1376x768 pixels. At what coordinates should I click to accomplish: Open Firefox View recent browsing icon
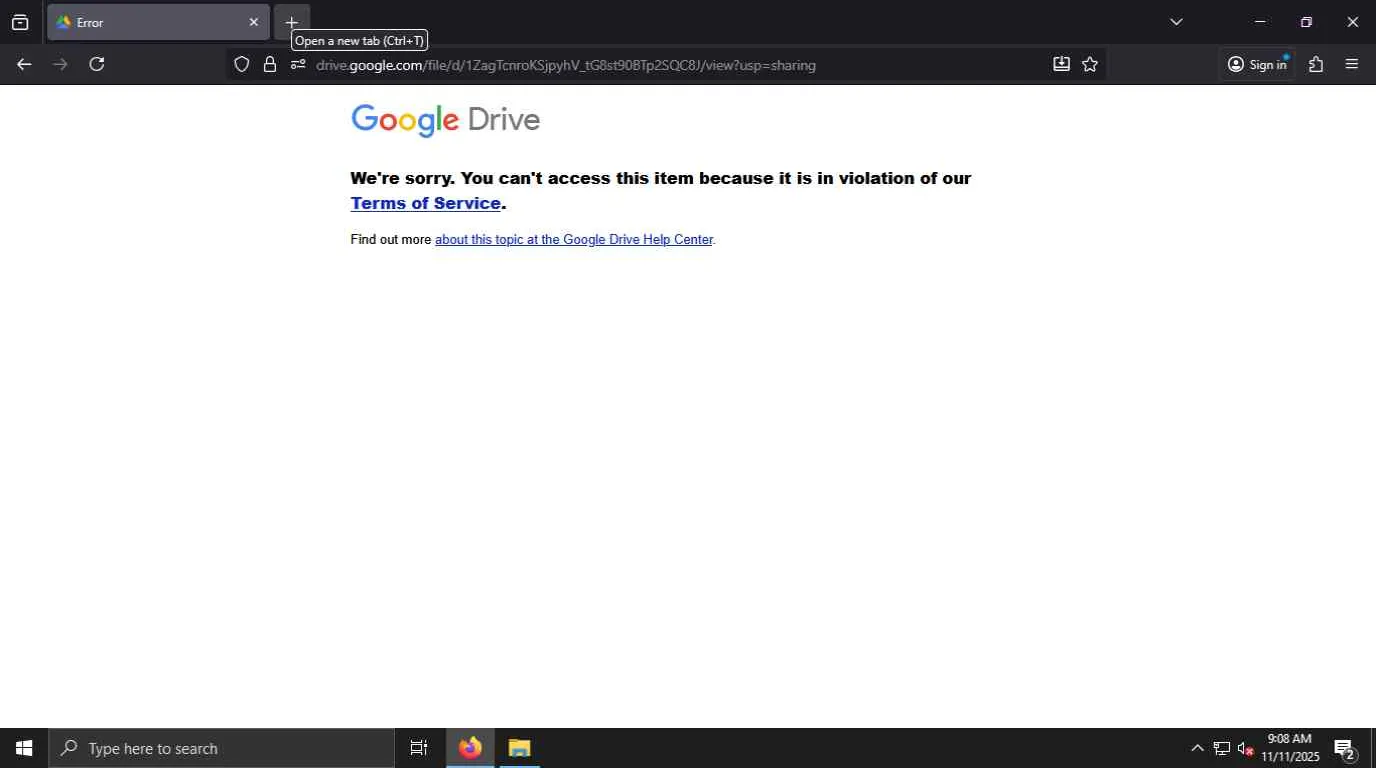20,22
